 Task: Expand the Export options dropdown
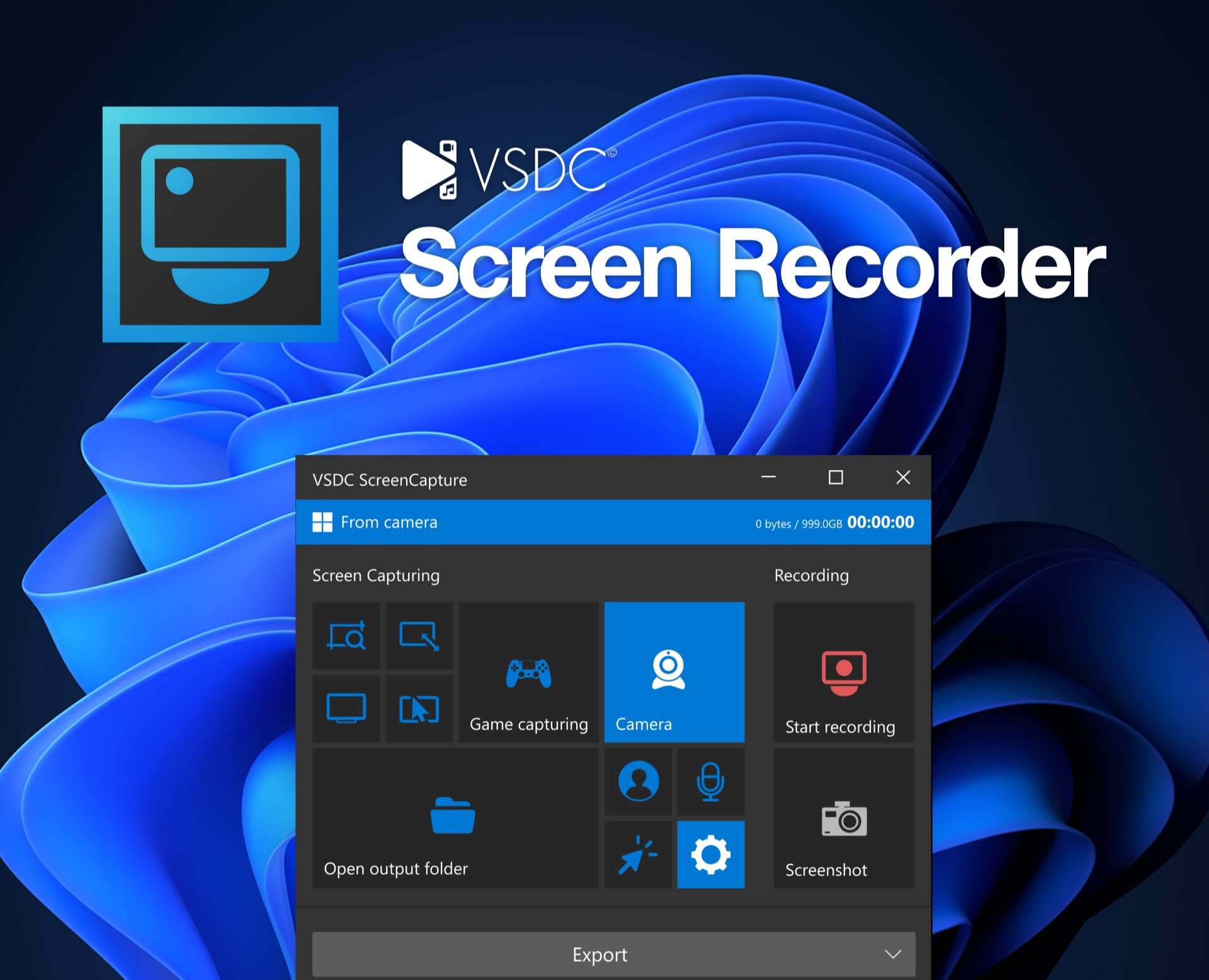(892, 954)
